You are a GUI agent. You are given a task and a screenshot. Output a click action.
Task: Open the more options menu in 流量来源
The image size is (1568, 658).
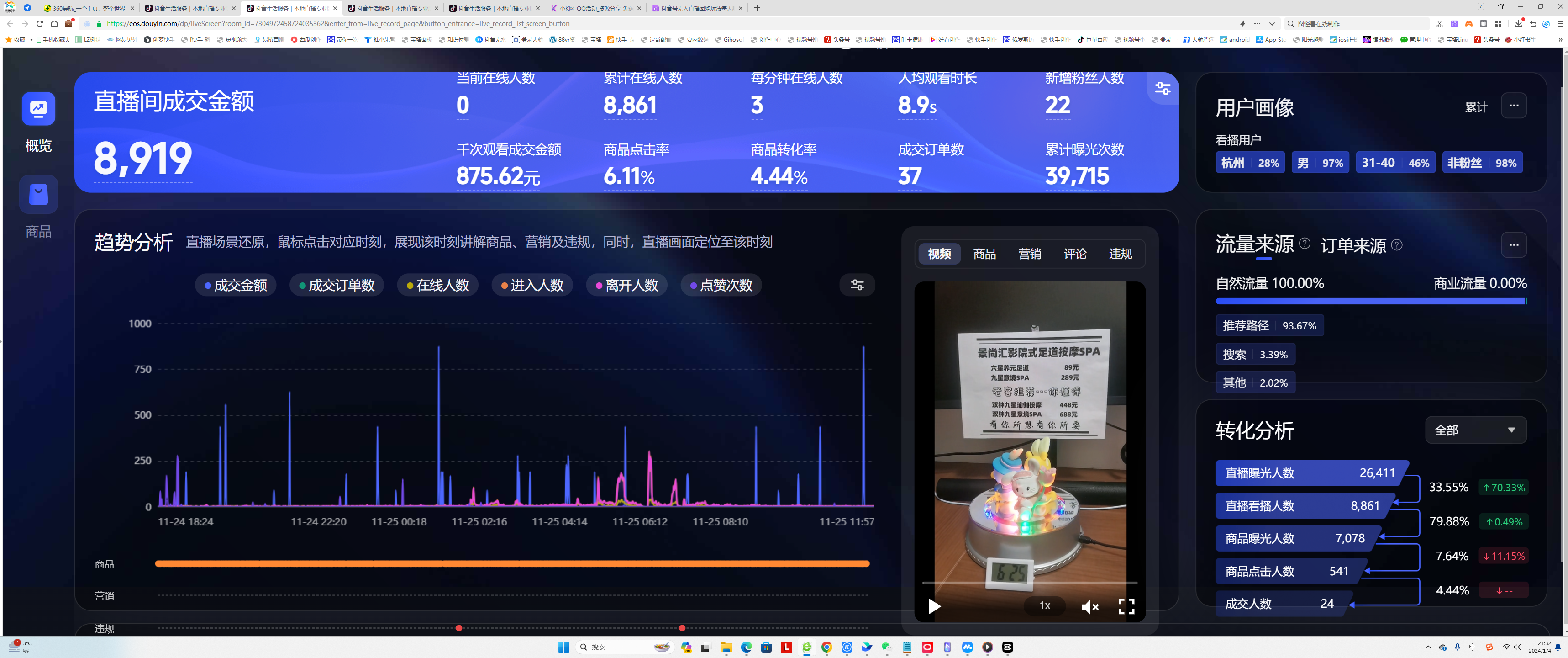point(1515,245)
